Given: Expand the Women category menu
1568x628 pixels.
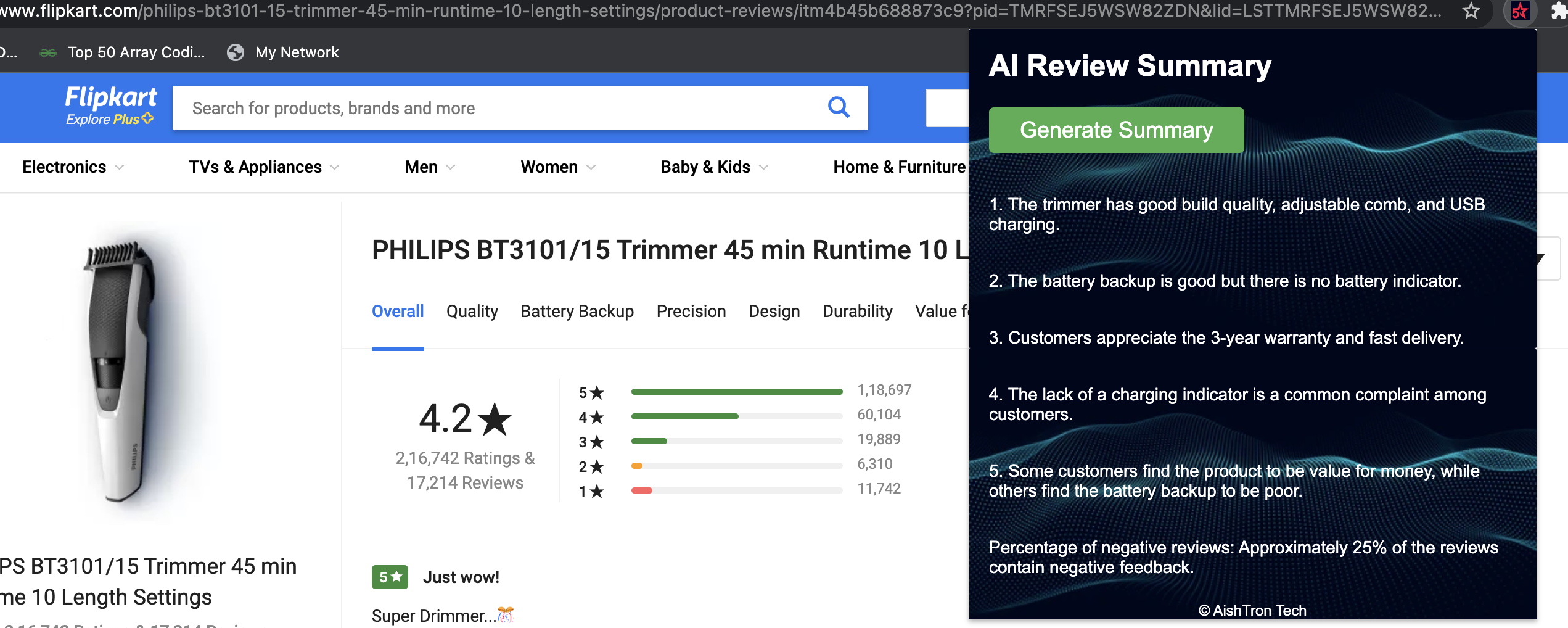Looking at the screenshot, I should click(x=558, y=167).
